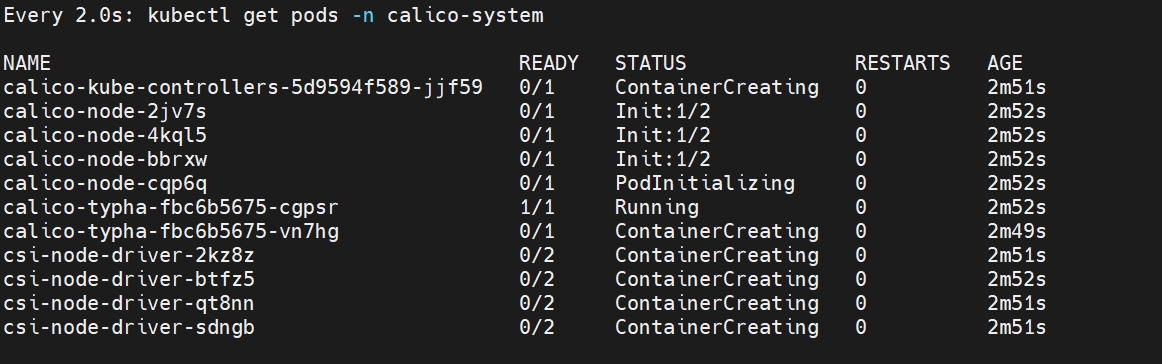Click the NAME column header

click(27, 64)
